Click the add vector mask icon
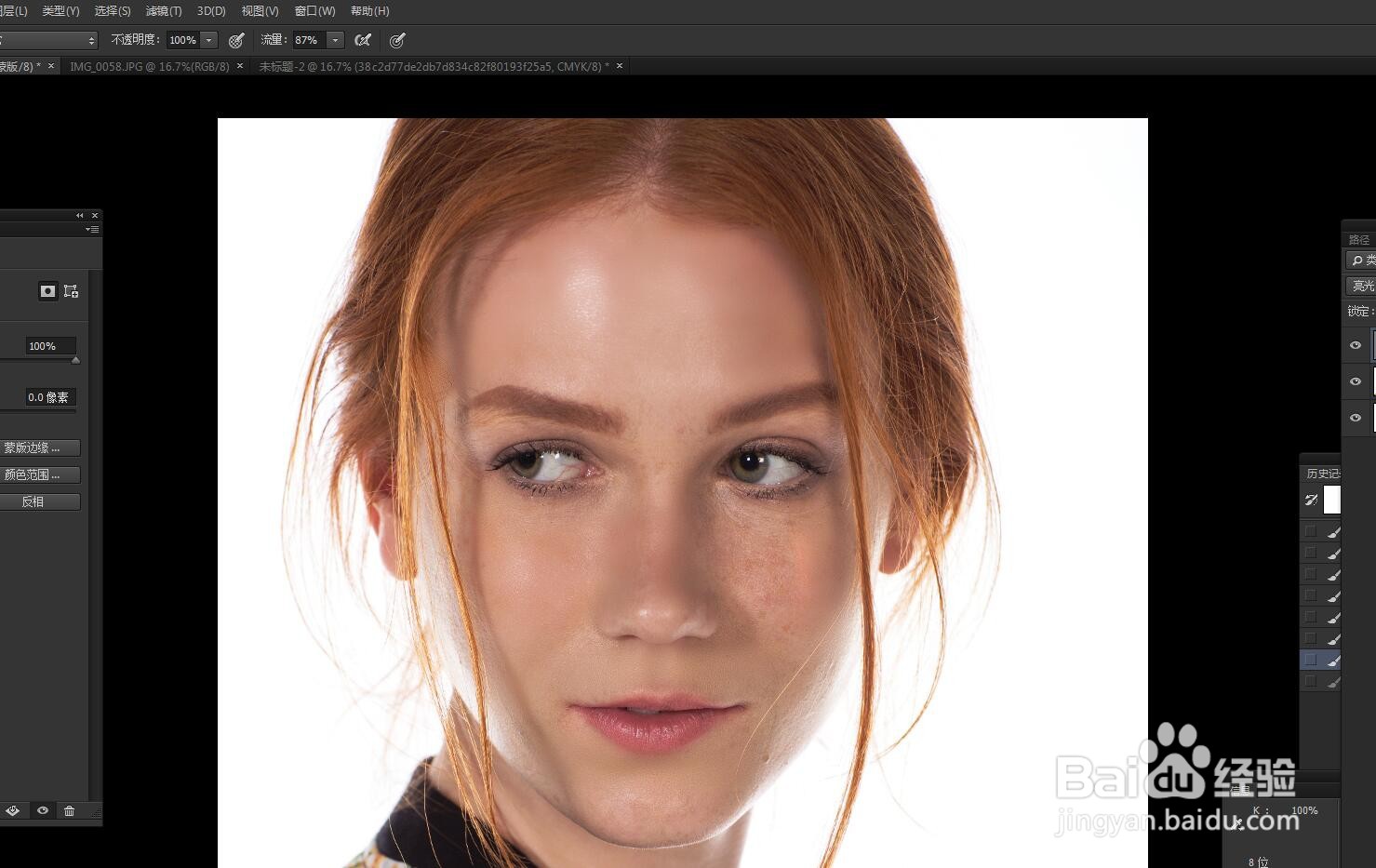 71,291
